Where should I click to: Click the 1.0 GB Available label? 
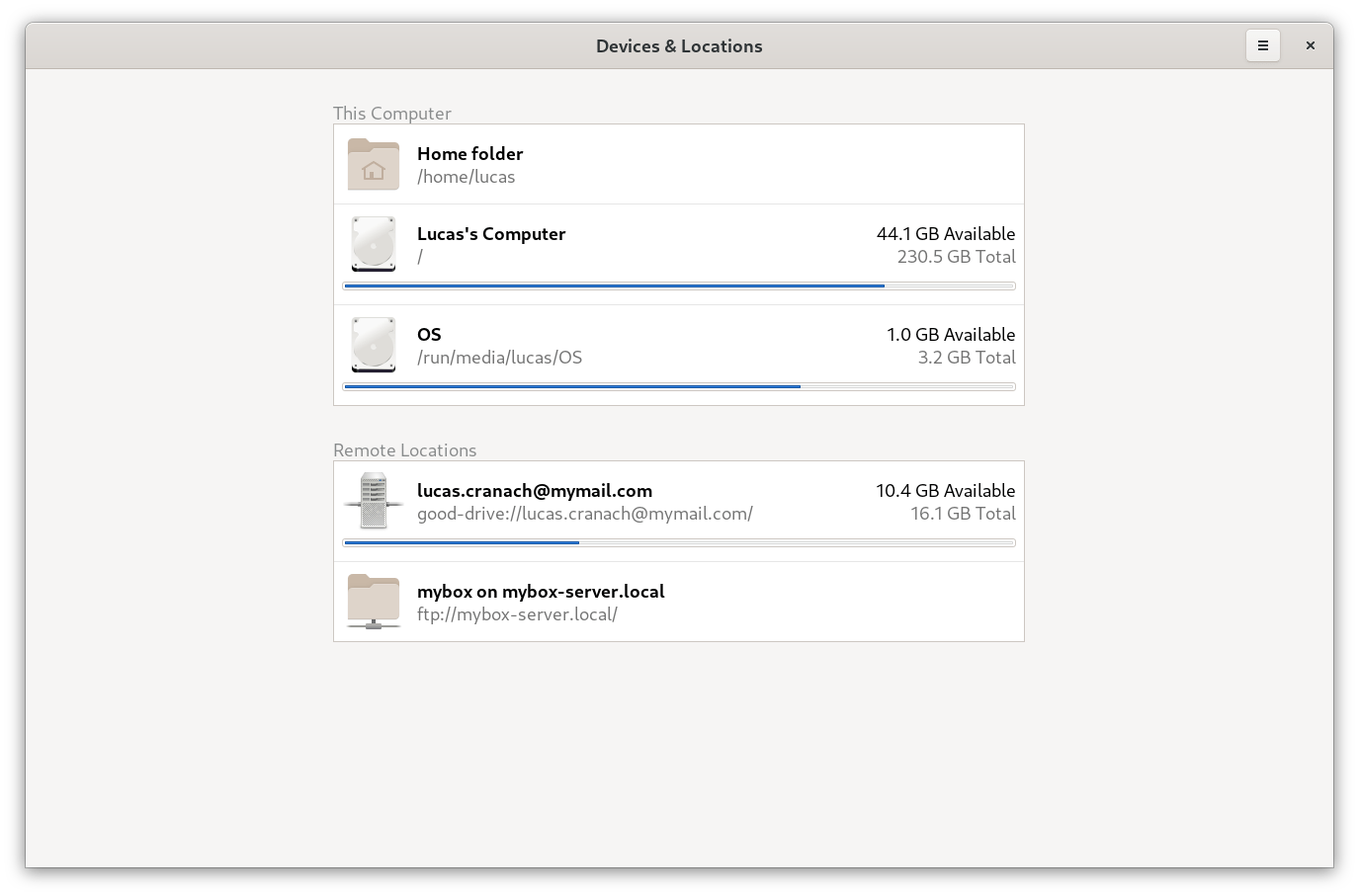tap(951, 335)
